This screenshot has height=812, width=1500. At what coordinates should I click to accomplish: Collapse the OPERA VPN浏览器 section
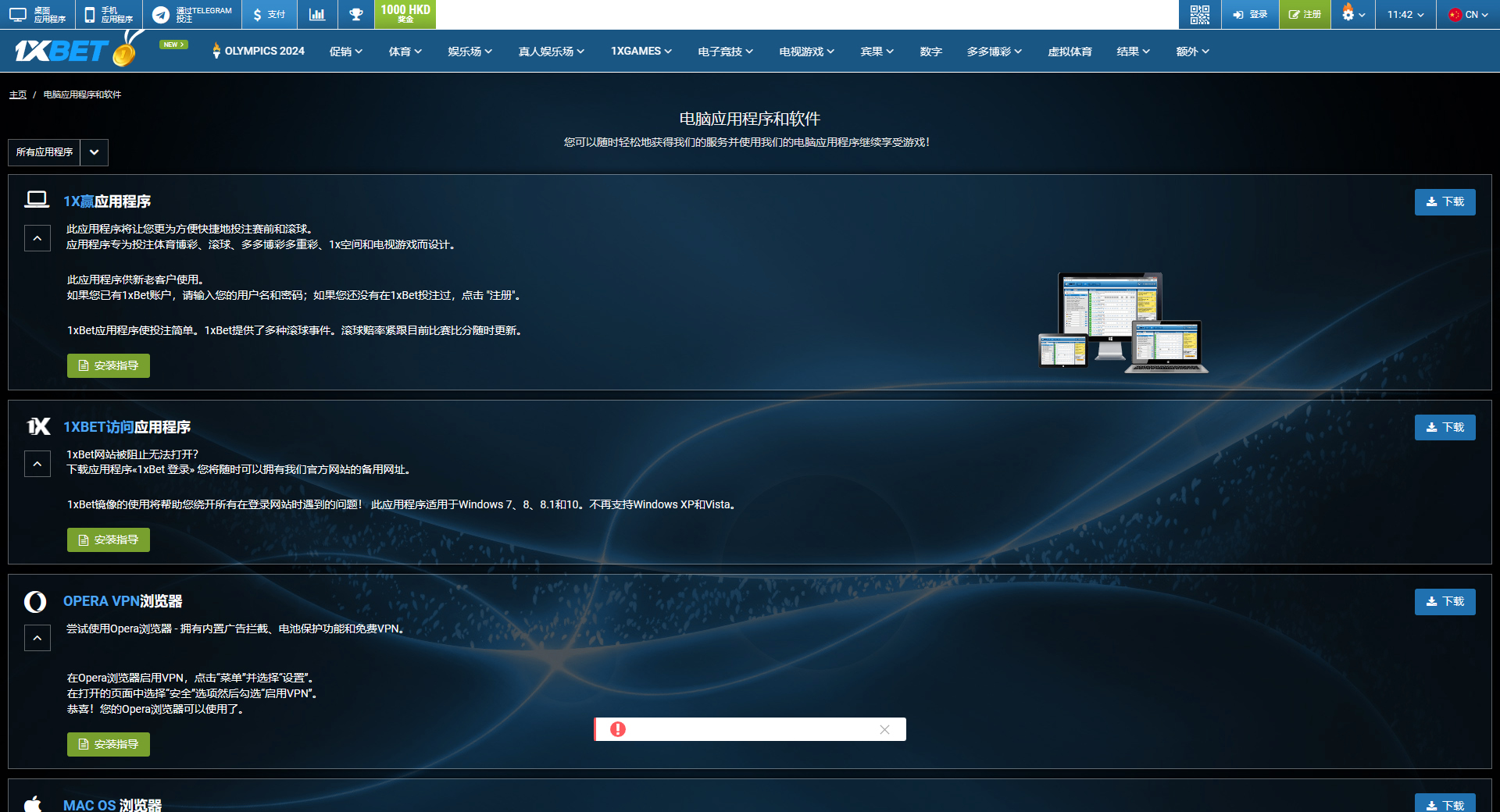point(37,638)
